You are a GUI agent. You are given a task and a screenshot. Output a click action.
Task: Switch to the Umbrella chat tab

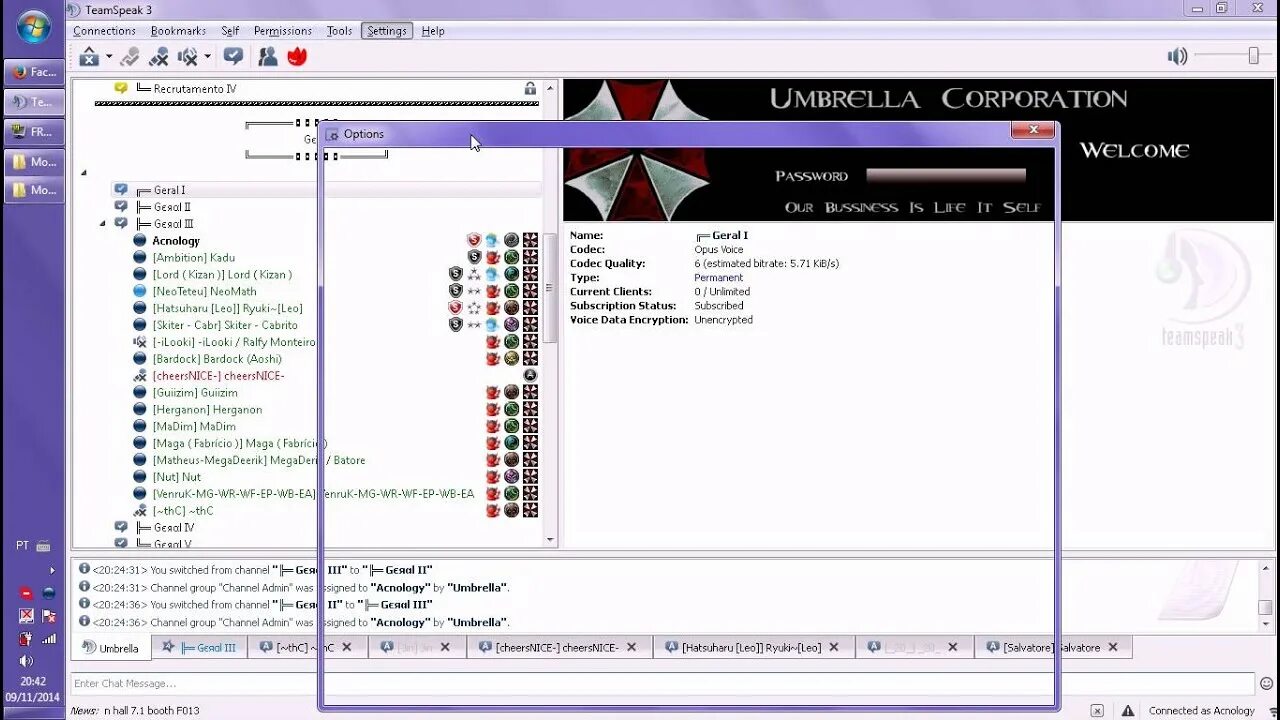pos(110,648)
